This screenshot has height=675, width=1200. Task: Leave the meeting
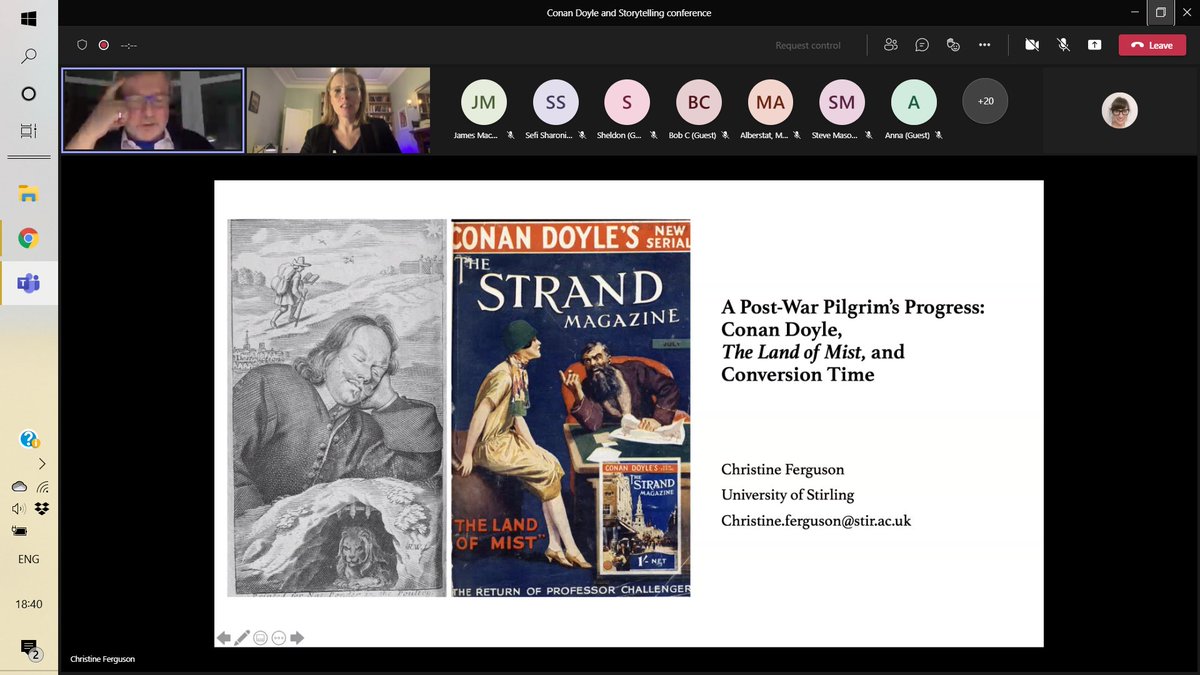(1152, 45)
